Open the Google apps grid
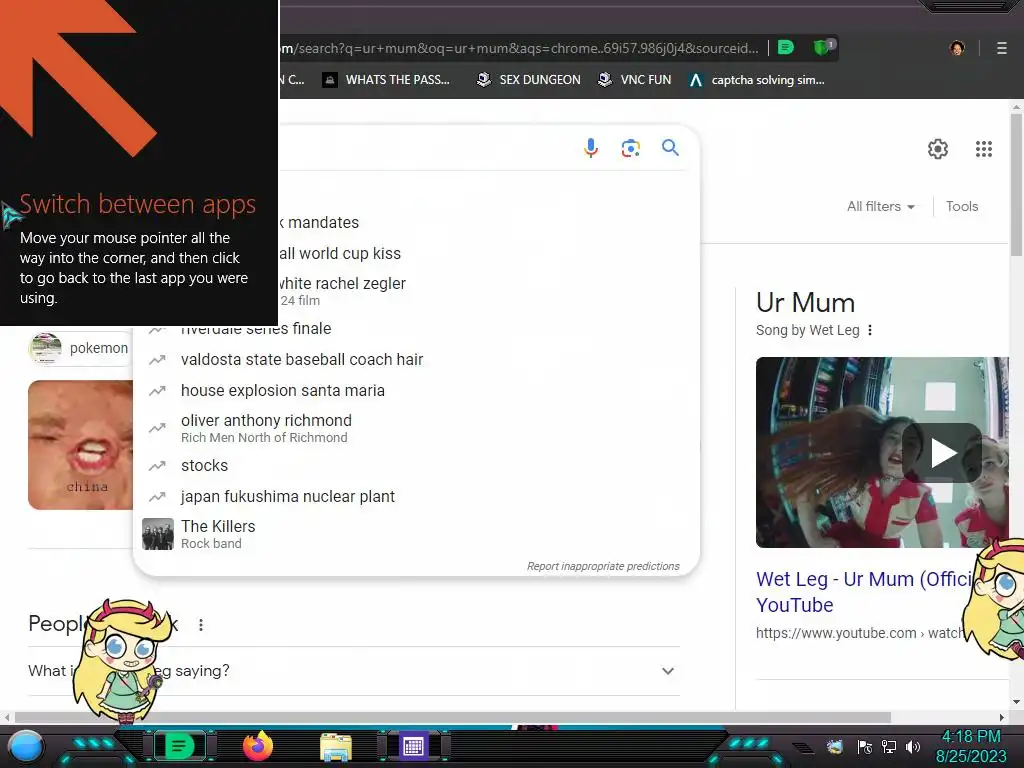Screen dimensions: 1024x768 (984, 149)
